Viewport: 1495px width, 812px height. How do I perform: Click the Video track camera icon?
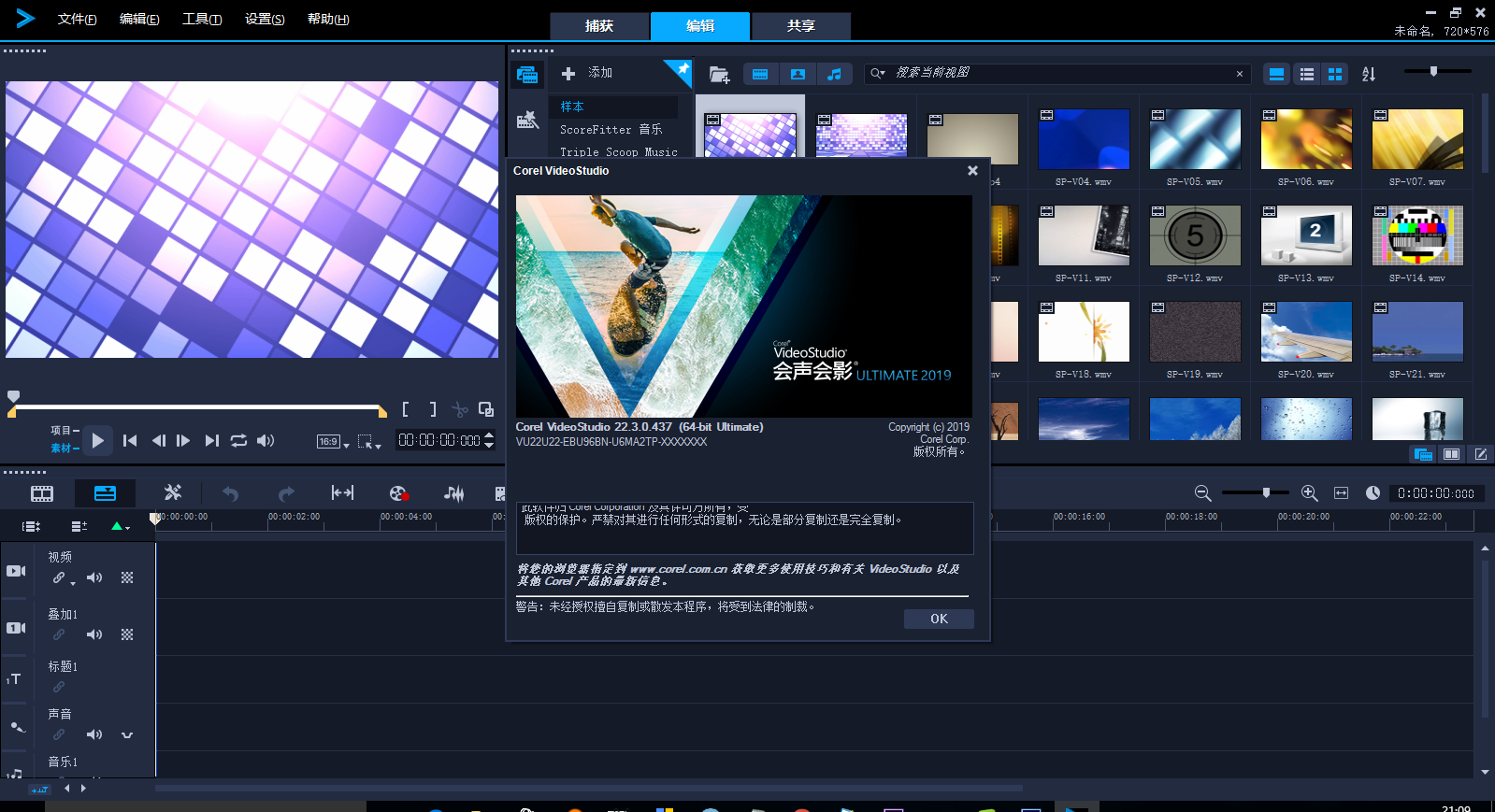[17, 570]
